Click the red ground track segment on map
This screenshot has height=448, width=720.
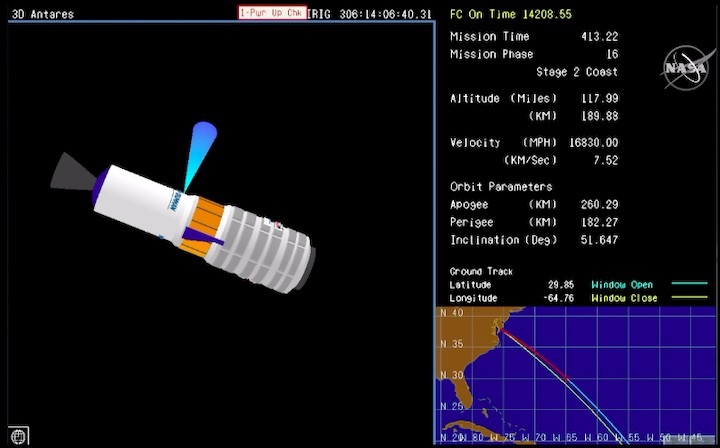coord(535,353)
